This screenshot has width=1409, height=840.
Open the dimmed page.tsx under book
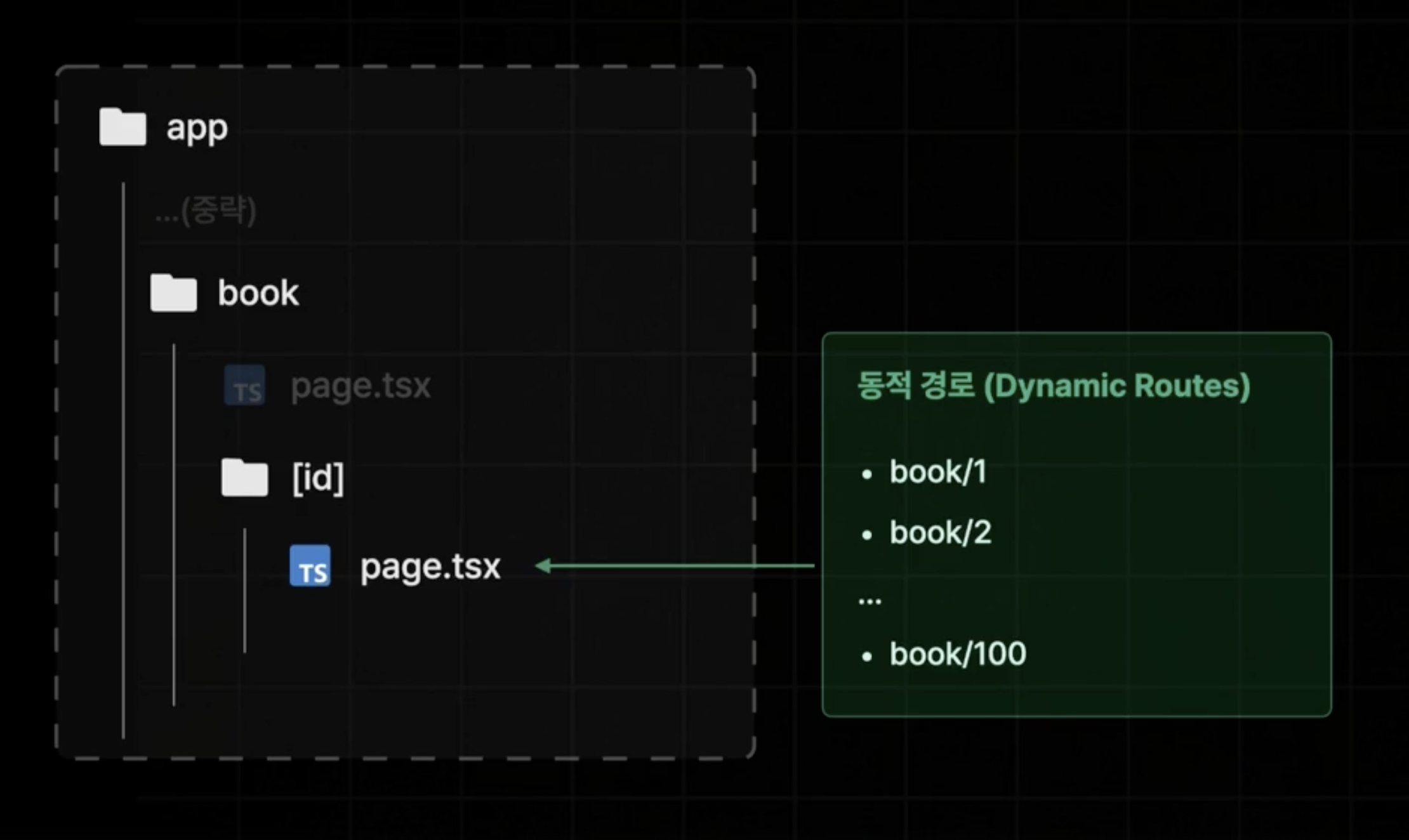pos(360,386)
